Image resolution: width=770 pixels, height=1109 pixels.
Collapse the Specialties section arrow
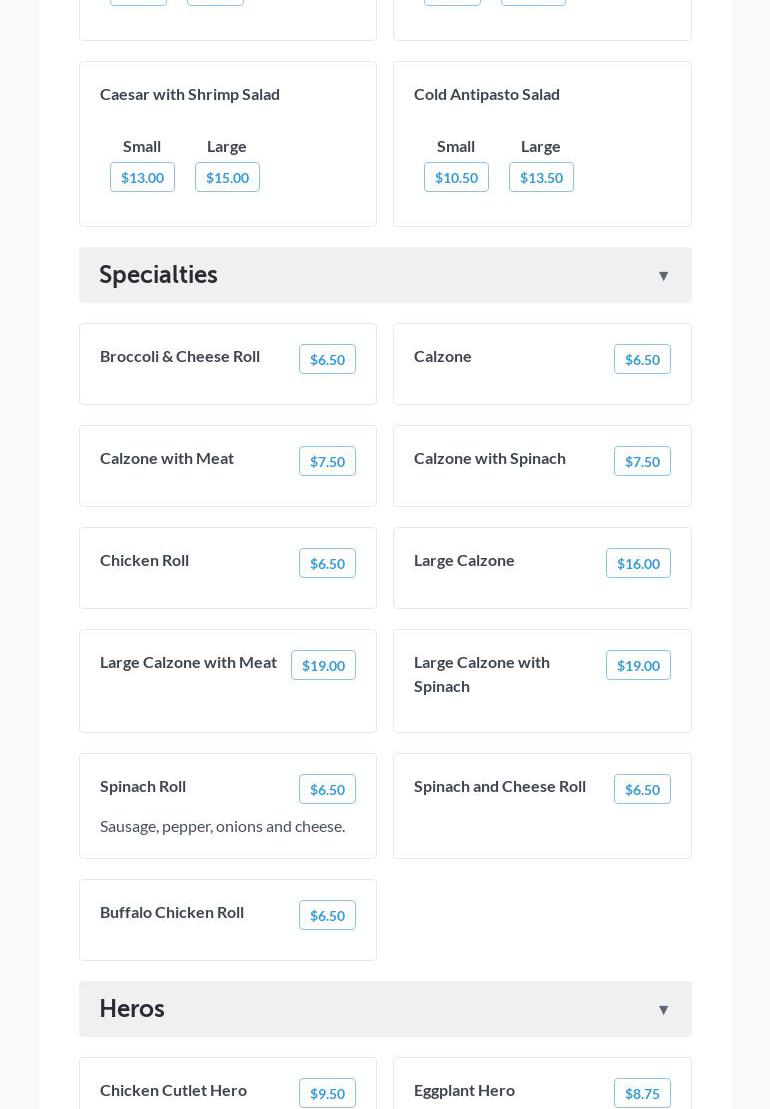click(663, 276)
